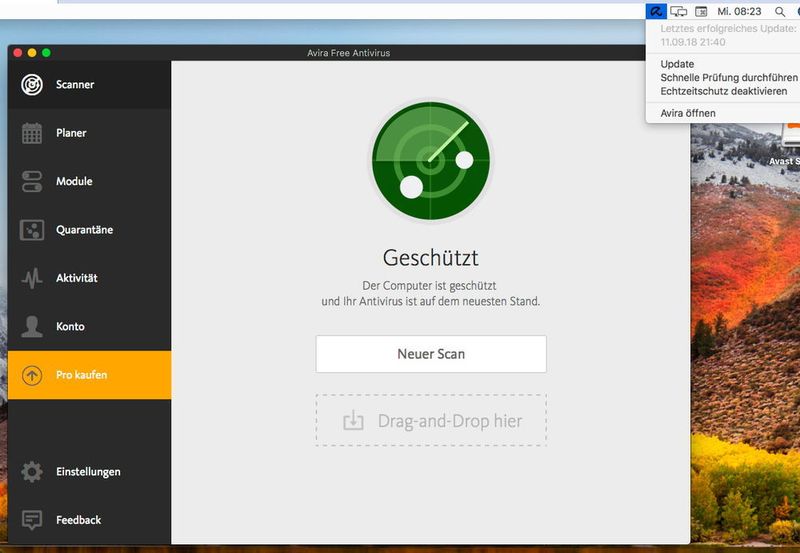
Task: Click the Avira Free Antivirus title text
Action: point(348,53)
